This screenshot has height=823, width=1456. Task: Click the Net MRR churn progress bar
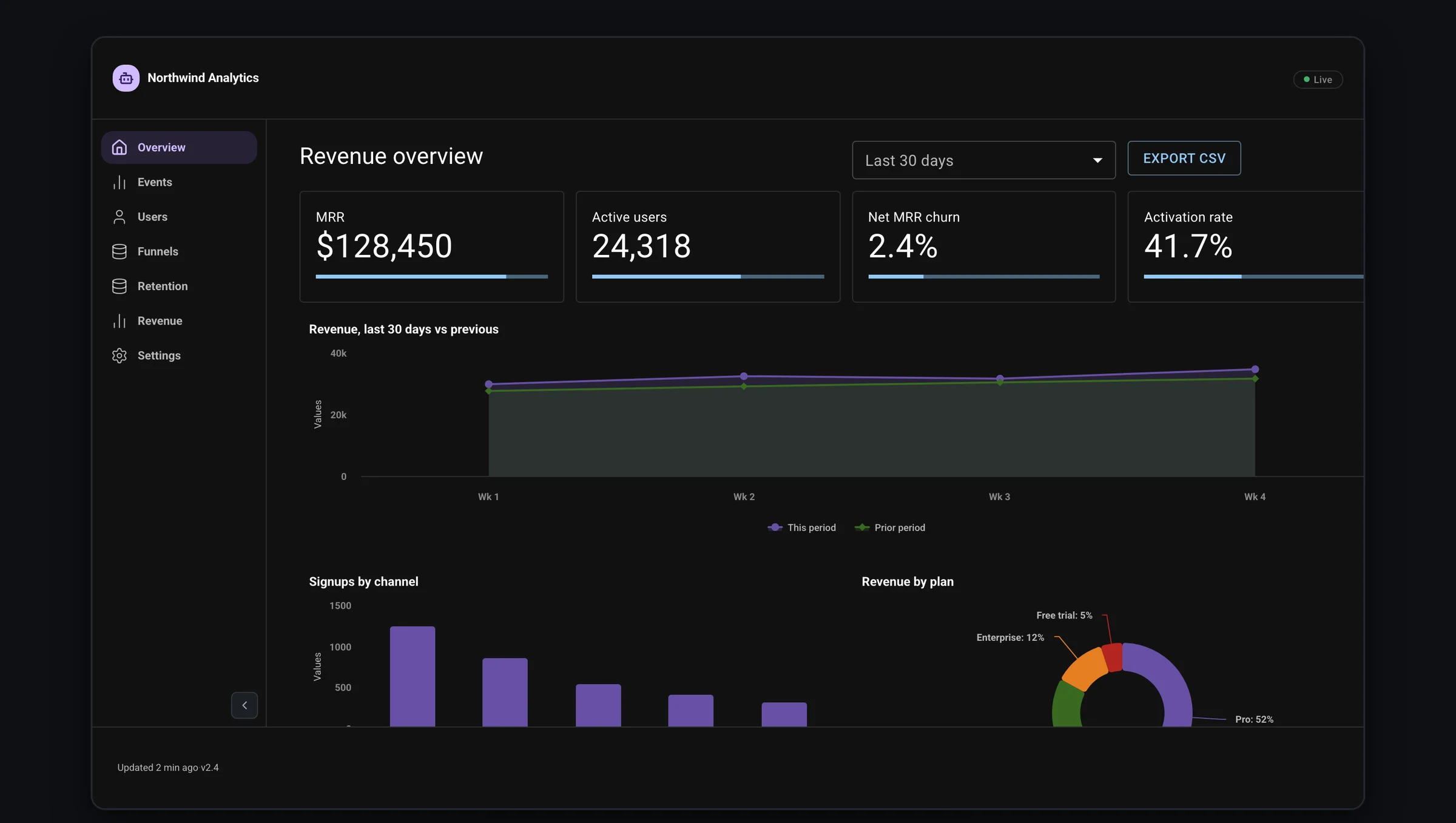tap(983, 277)
